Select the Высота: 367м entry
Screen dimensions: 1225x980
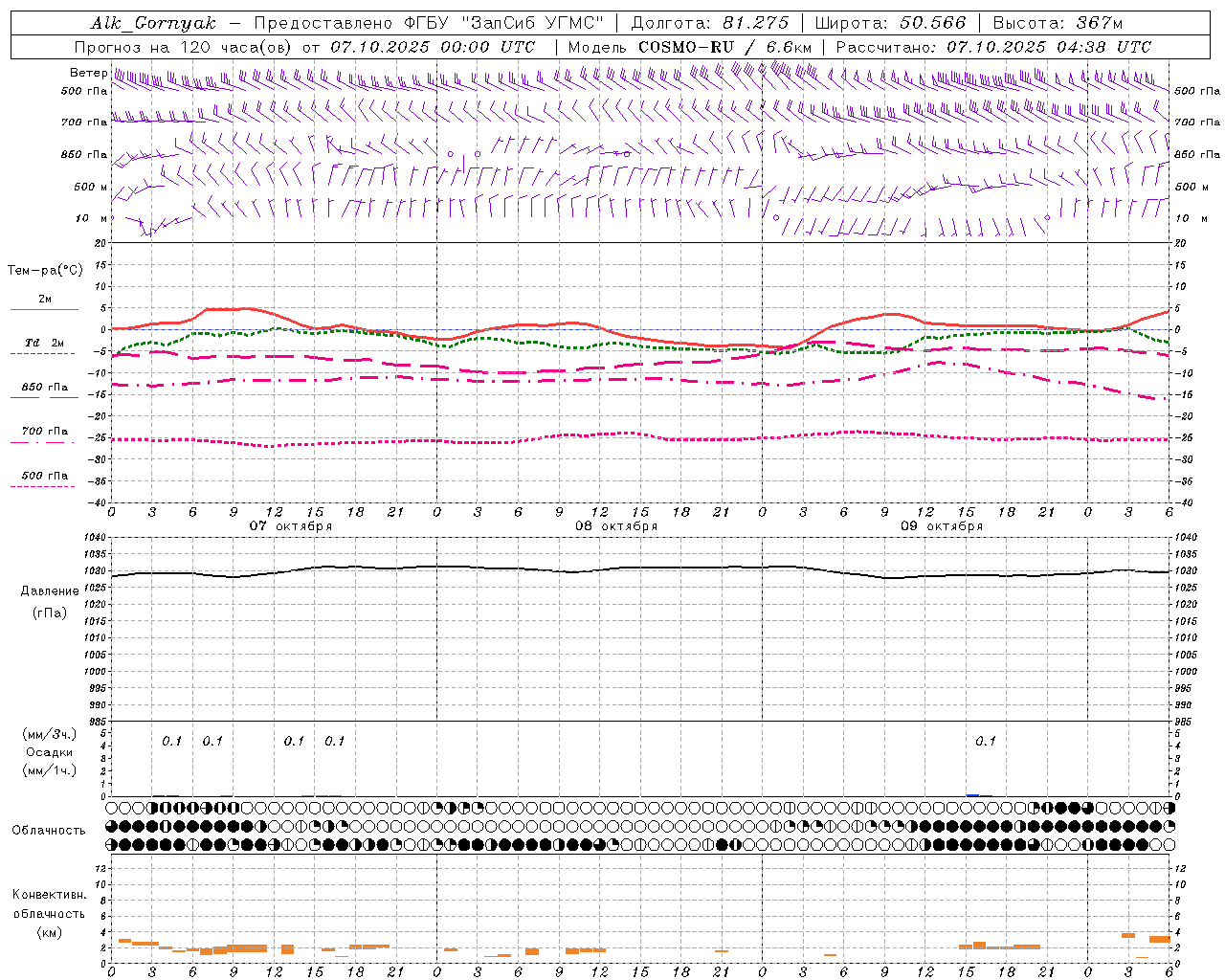1058,23
